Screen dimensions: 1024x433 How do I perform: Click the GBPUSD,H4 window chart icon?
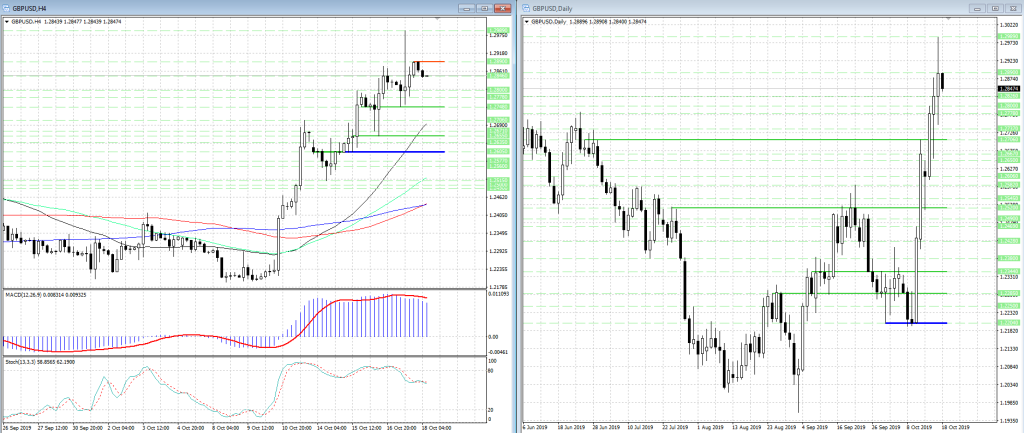point(6,8)
